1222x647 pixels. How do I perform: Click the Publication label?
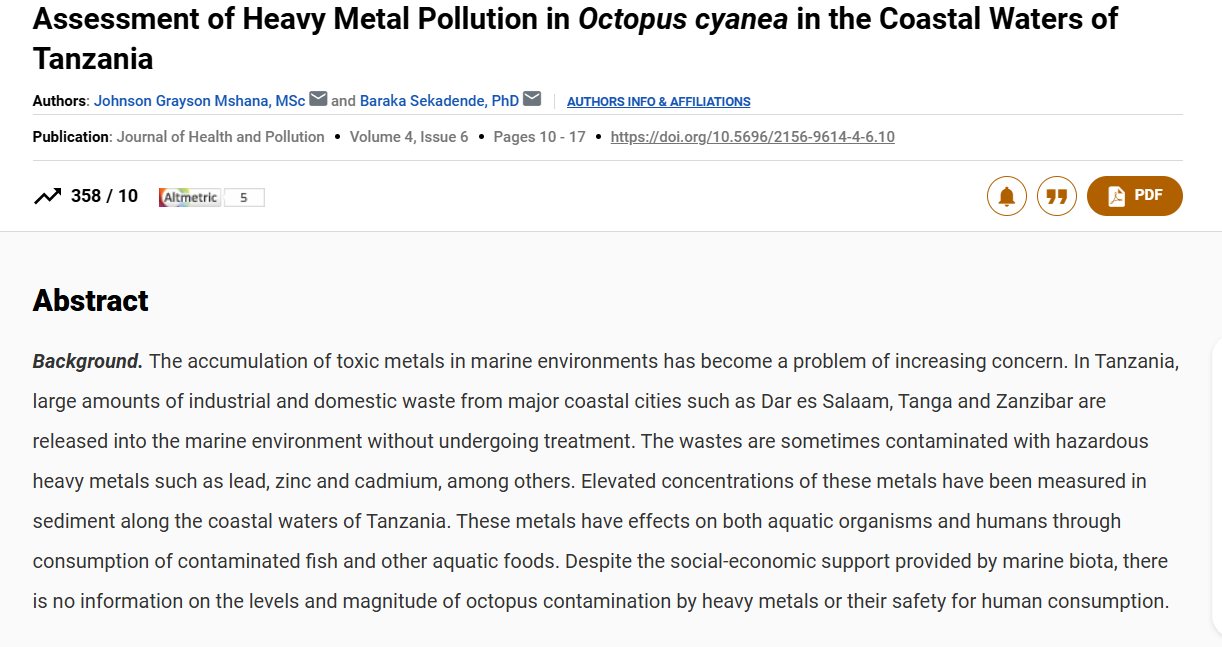71,137
